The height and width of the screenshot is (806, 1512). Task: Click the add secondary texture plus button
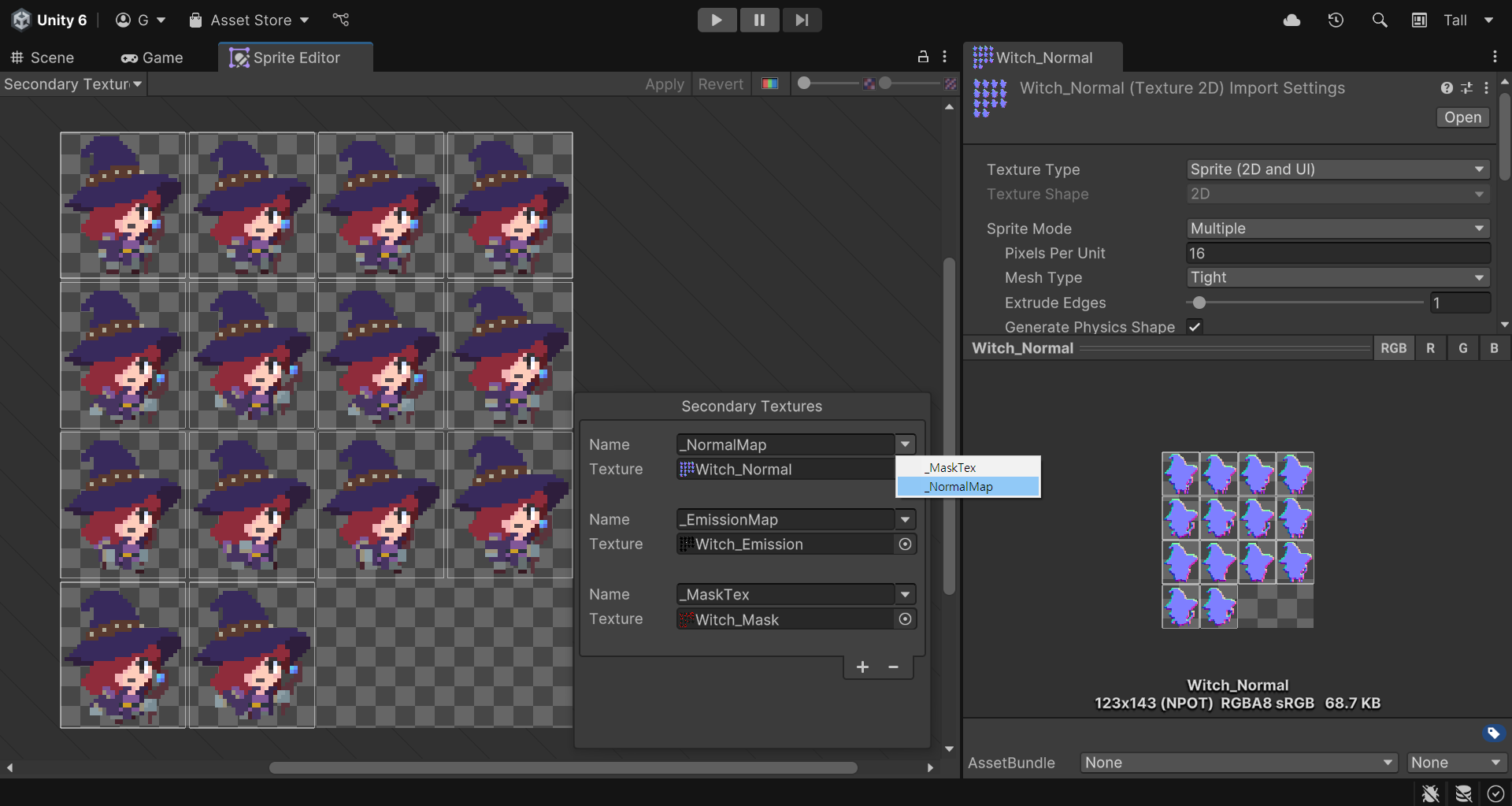click(862, 667)
